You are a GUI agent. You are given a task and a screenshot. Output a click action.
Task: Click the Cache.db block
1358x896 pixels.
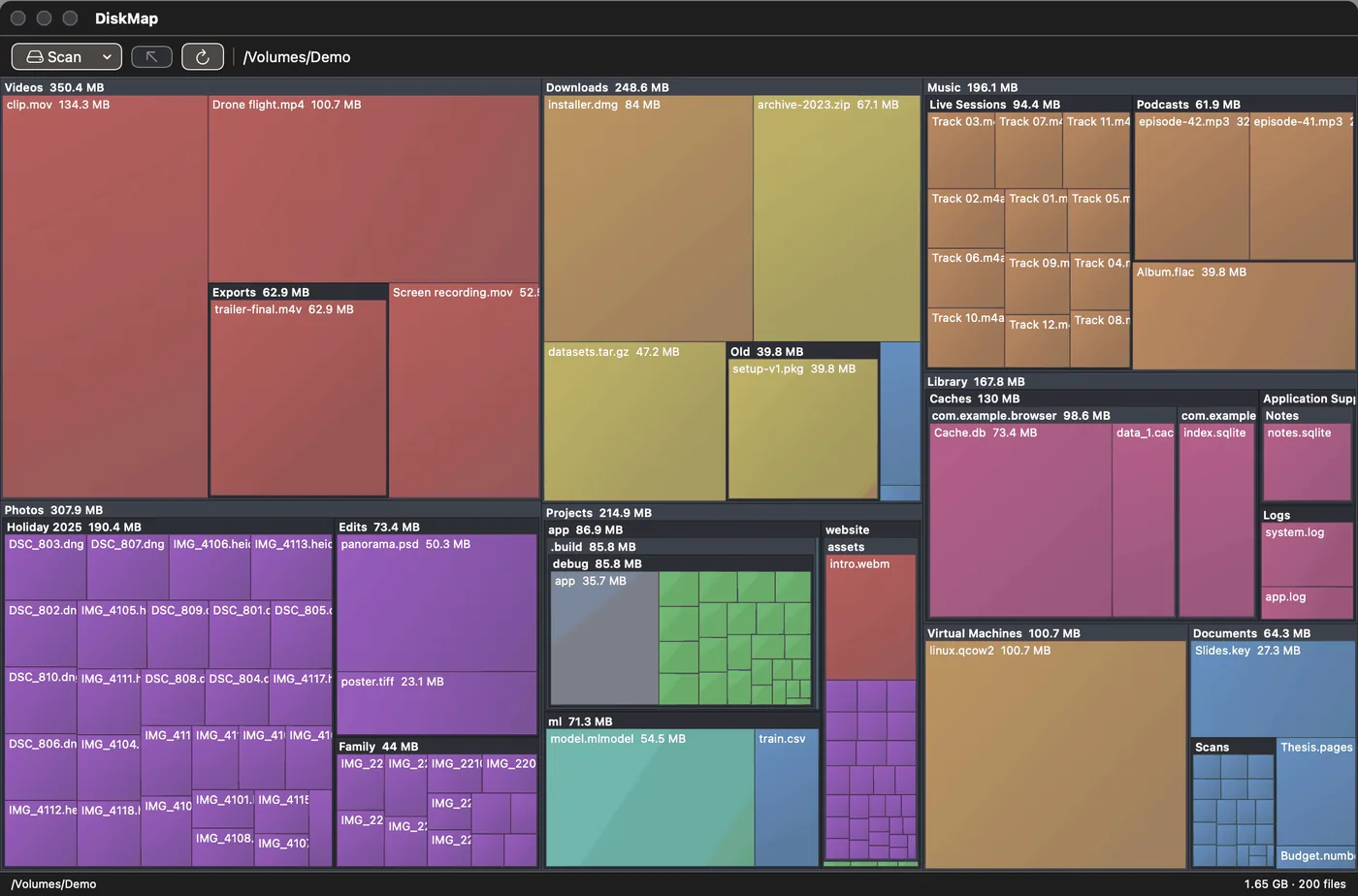tap(1020, 521)
